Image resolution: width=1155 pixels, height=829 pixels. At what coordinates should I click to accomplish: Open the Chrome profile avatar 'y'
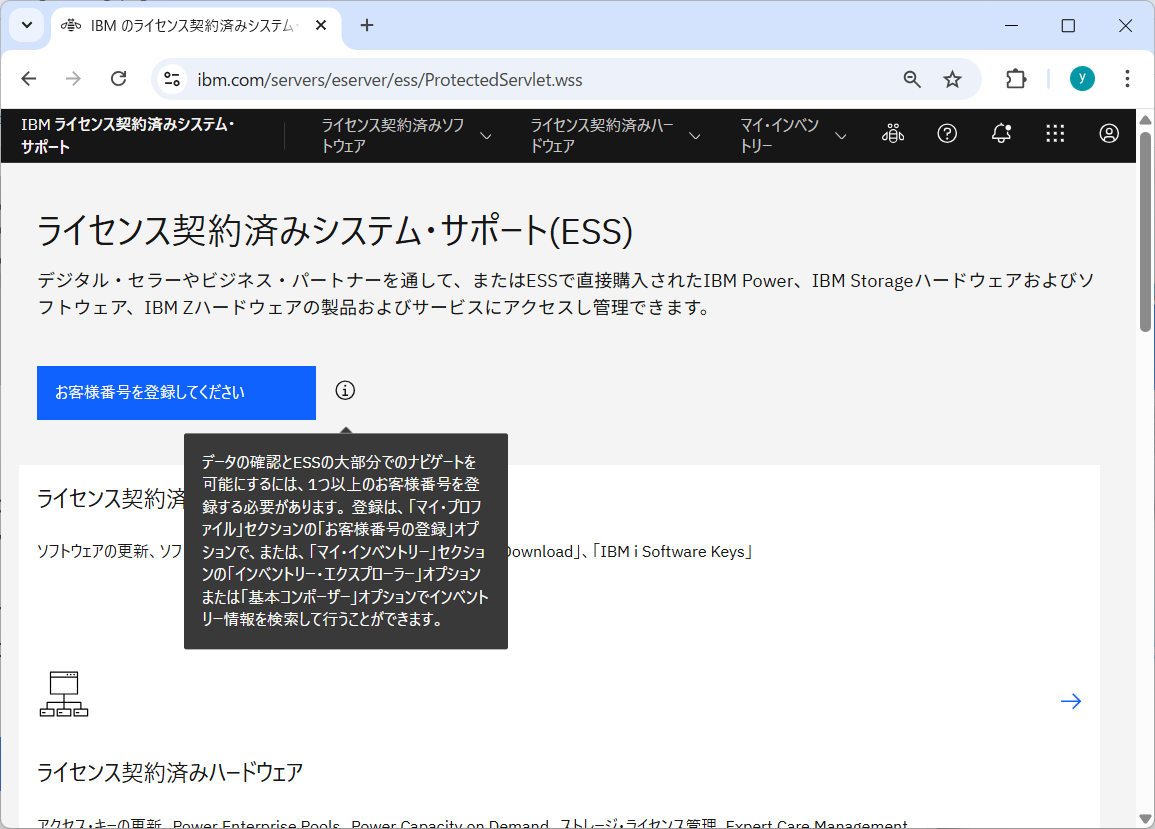(1082, 78)
